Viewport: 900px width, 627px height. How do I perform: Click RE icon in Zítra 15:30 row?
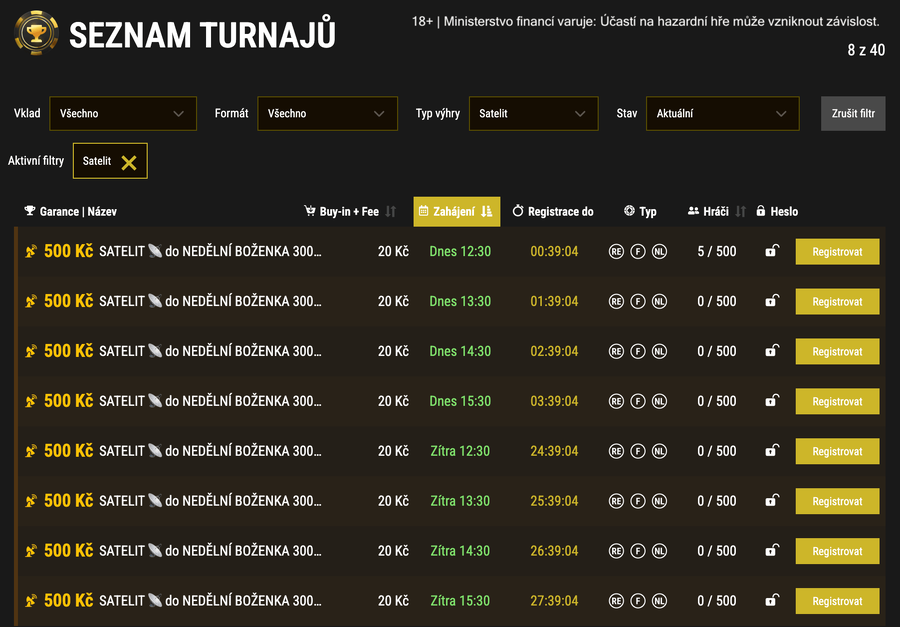point(616,601)
